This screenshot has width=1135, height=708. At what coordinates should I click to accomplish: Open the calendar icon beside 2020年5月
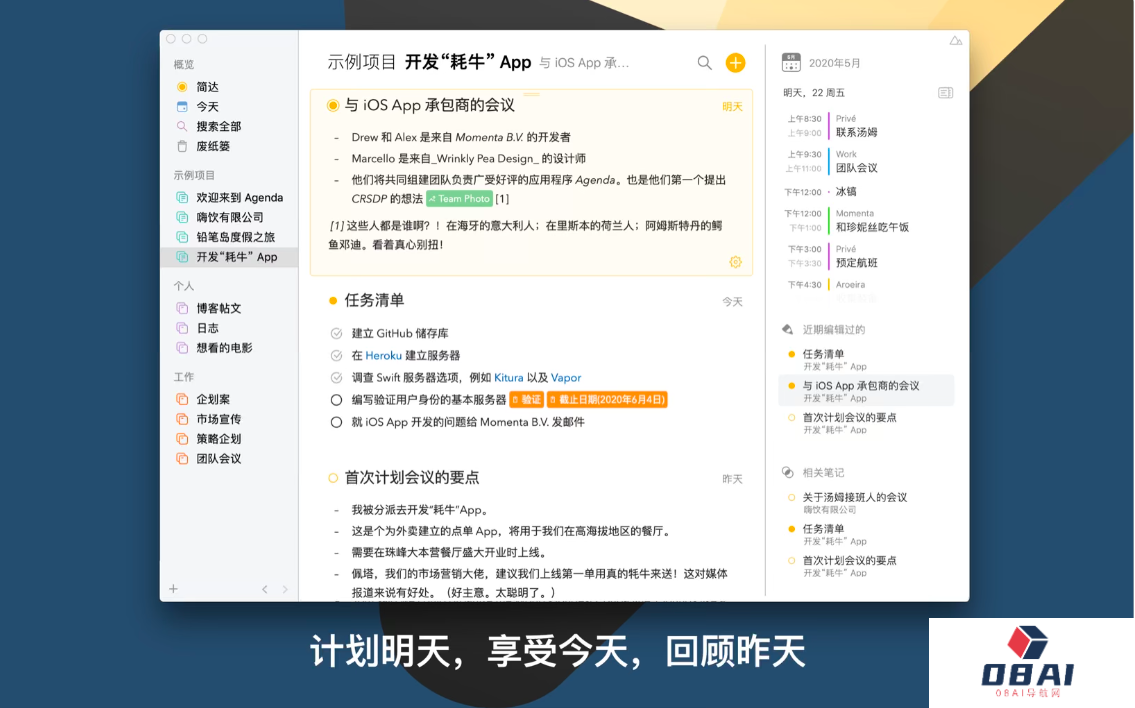tap(791, 63)
